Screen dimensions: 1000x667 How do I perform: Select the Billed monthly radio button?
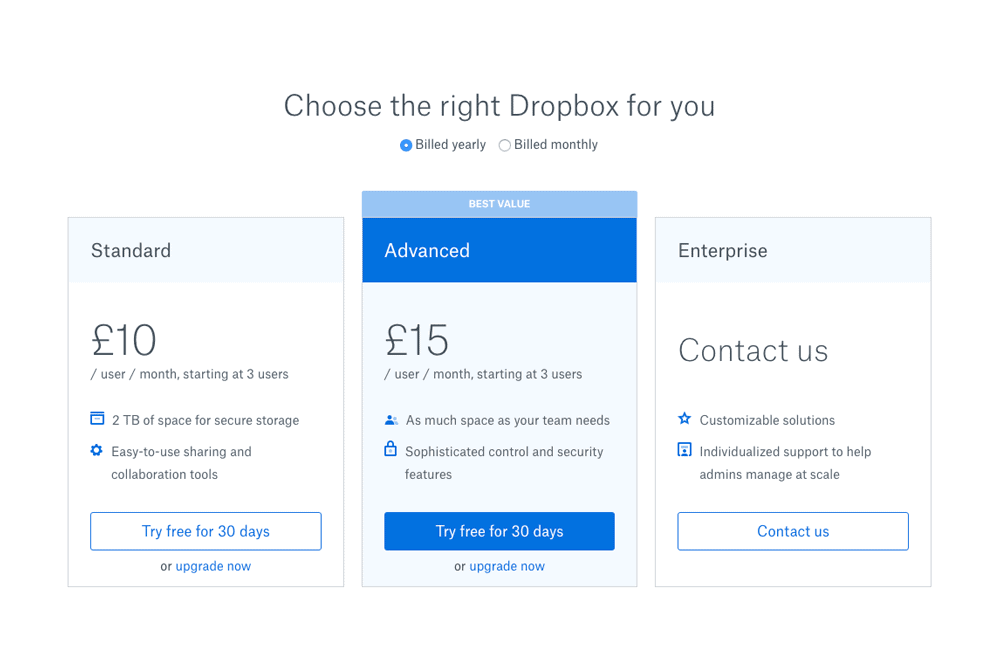[x=504, y=145]
